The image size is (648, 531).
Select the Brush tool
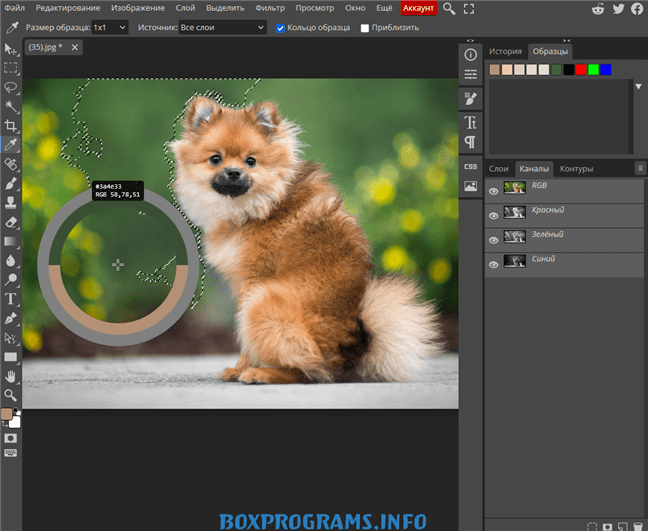point(10,183)
